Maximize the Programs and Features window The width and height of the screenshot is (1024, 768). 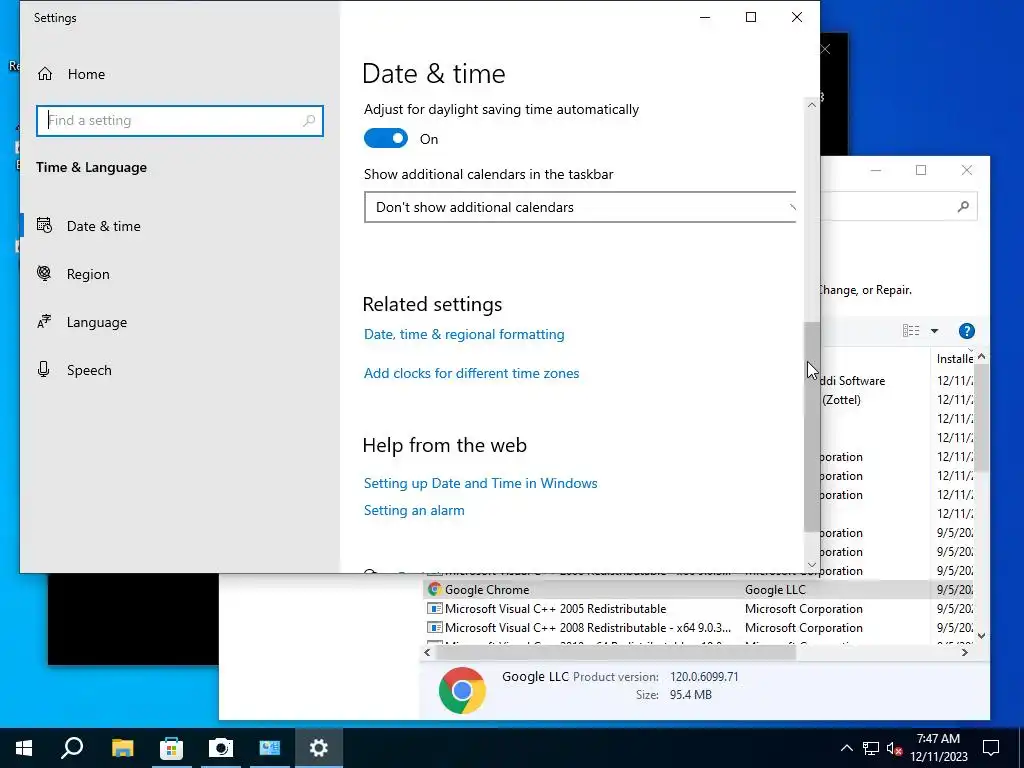(x=921, y=170)
